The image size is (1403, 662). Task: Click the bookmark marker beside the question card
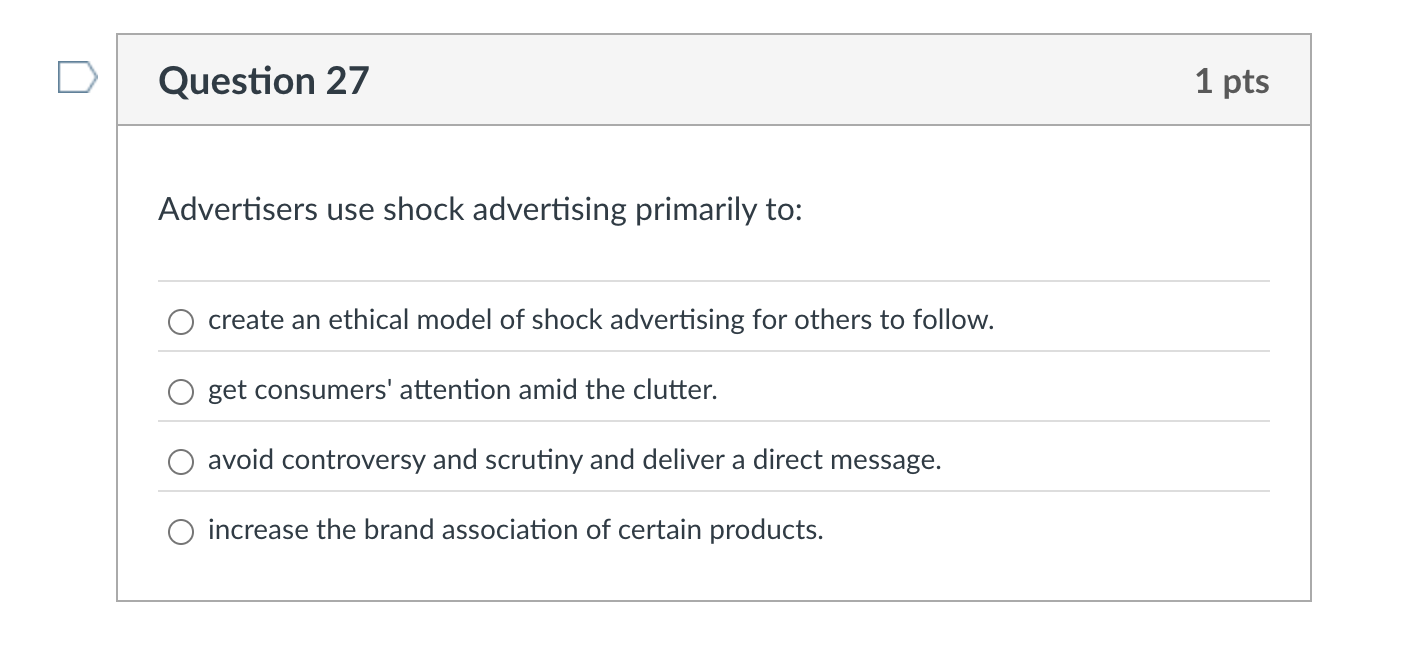click(x=76, y=78)
